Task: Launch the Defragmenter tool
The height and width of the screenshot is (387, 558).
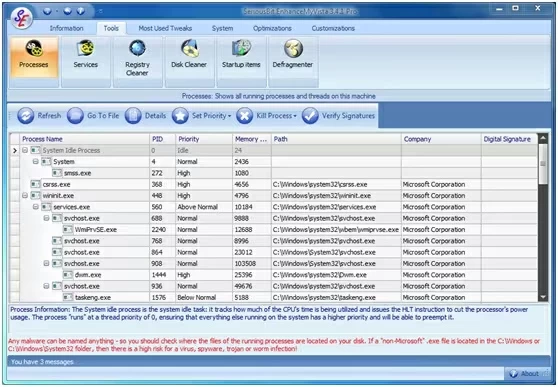Action: click(293, 61)
